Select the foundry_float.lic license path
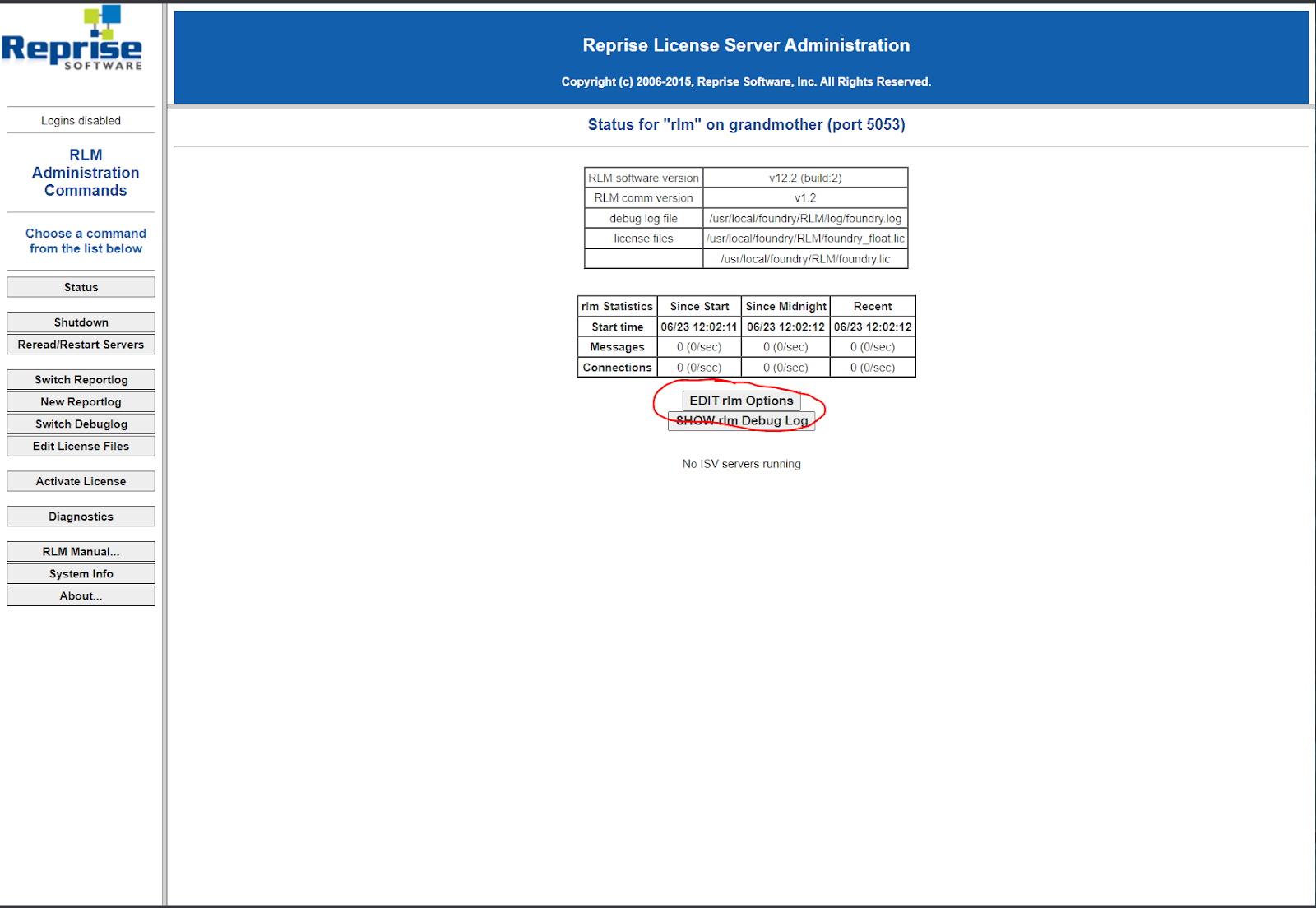The height and width of the screenshot is (908, 1316). point(805,239)
